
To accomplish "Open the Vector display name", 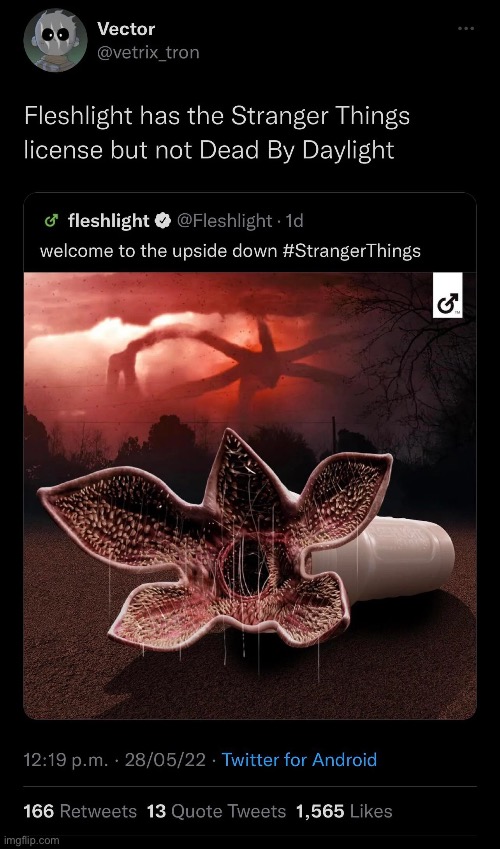I will point(126,30).
